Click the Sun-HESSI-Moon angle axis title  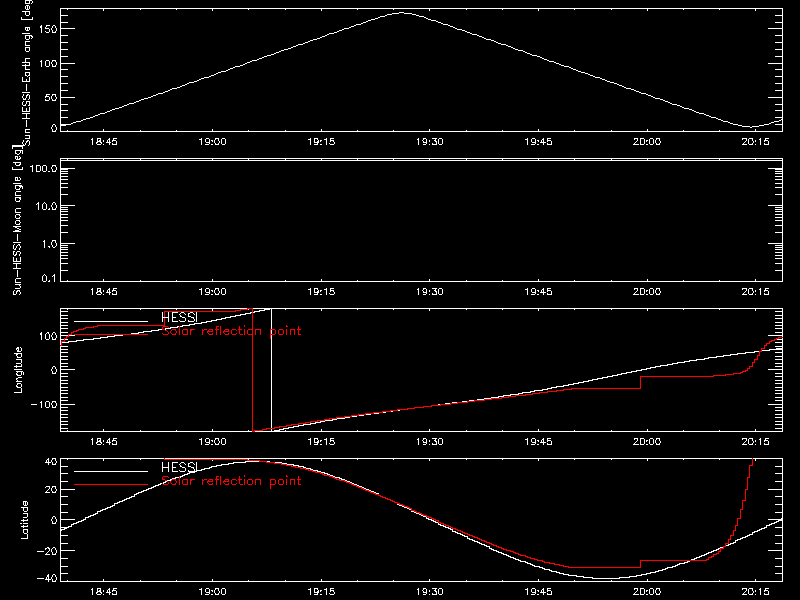(17, 220)
